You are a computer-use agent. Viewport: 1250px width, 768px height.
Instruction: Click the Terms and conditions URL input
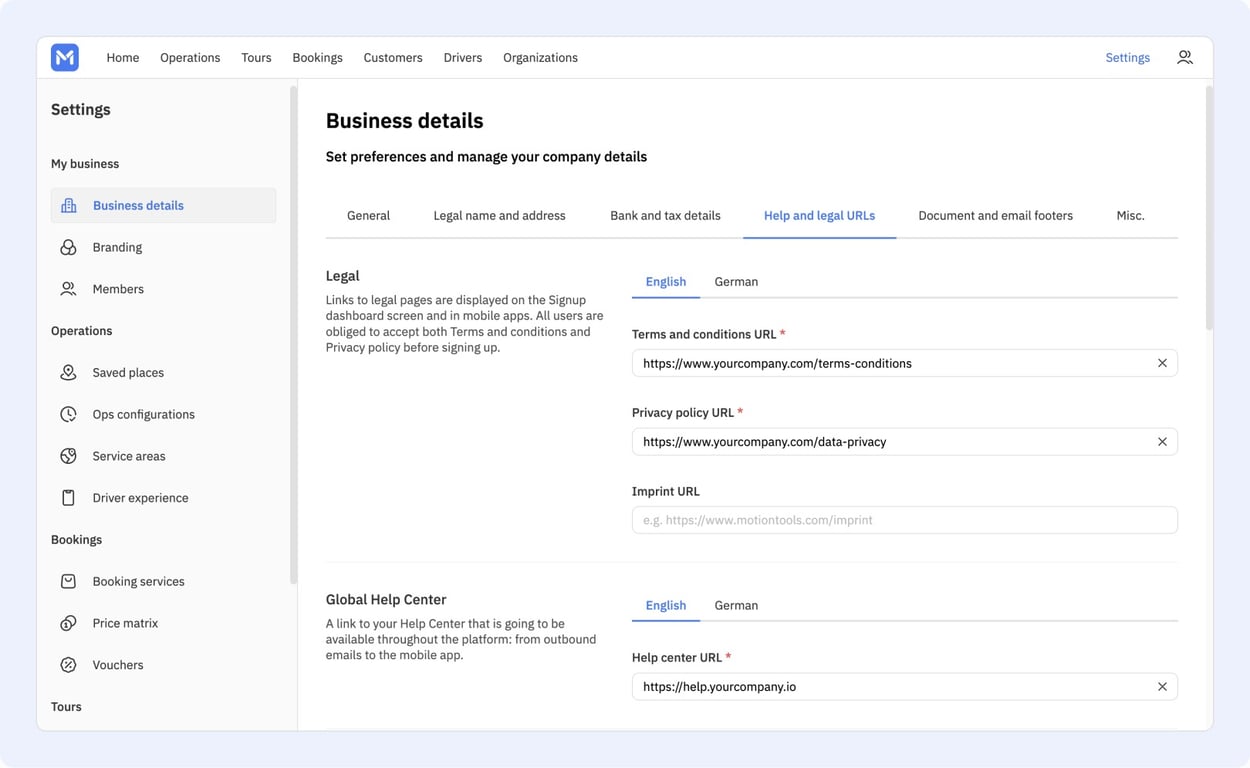tap(904, 363)
